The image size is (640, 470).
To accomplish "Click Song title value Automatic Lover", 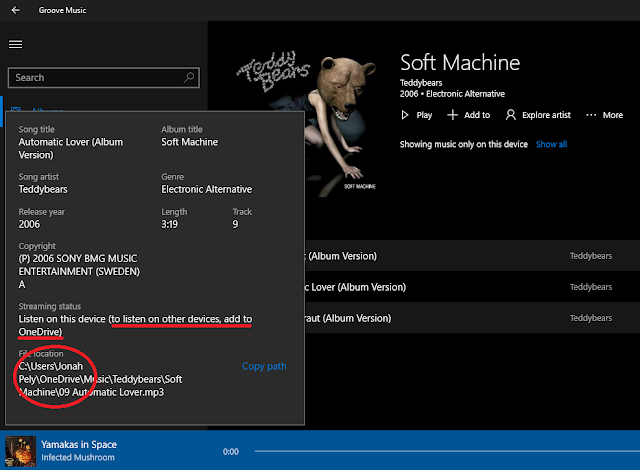I will tap(71, 148).
